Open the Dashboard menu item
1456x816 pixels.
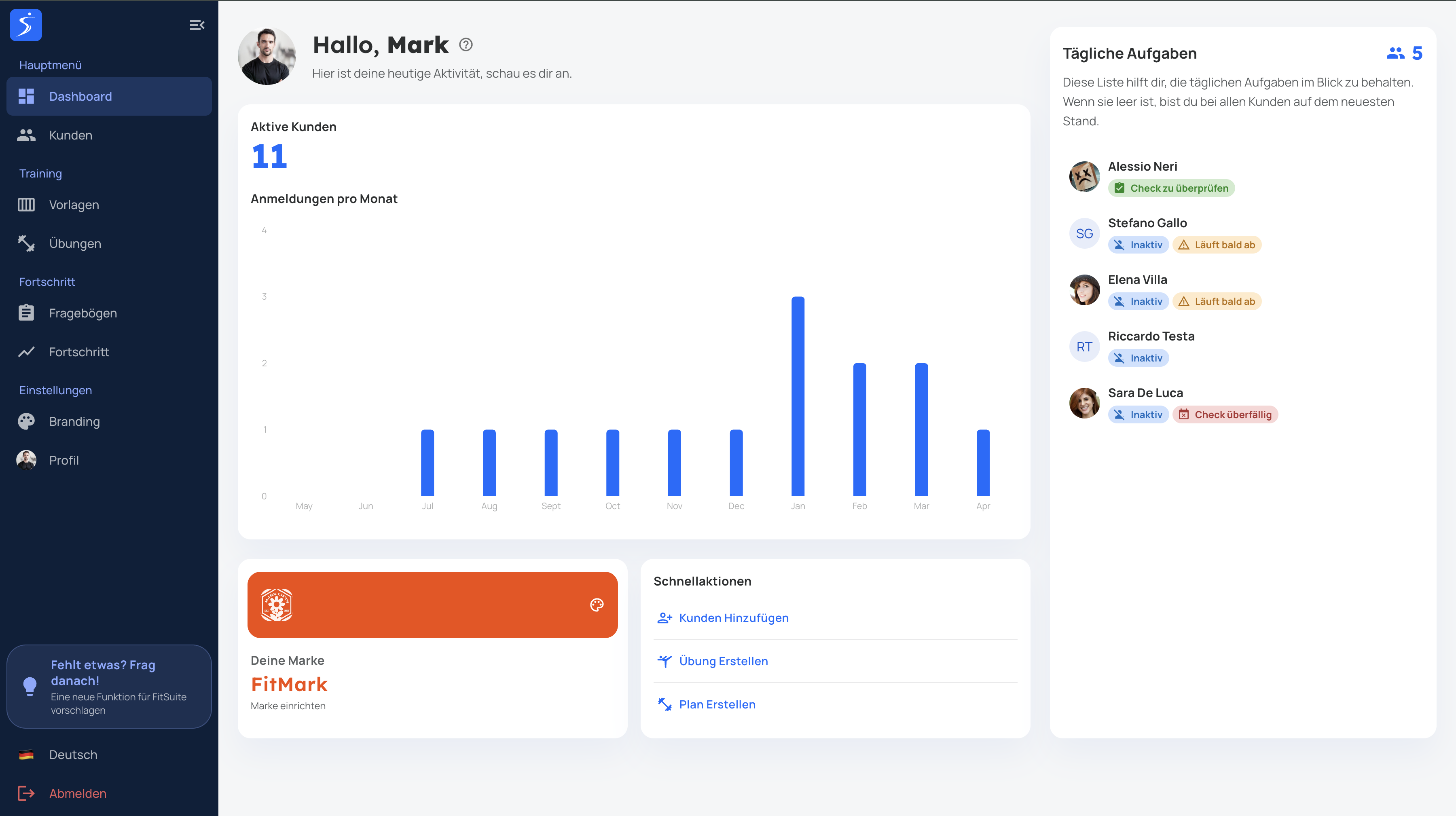click(109, 96)
